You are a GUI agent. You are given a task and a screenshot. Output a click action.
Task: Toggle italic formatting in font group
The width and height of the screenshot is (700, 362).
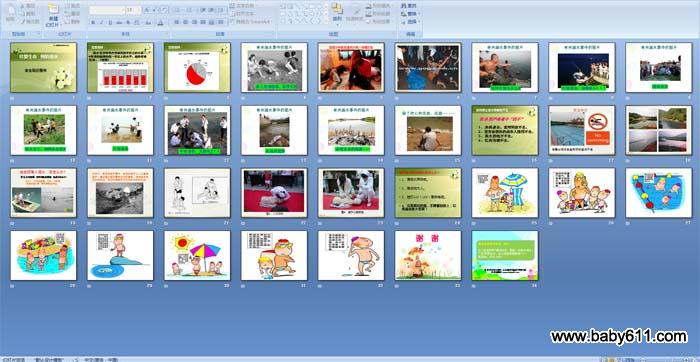point(101,22)
